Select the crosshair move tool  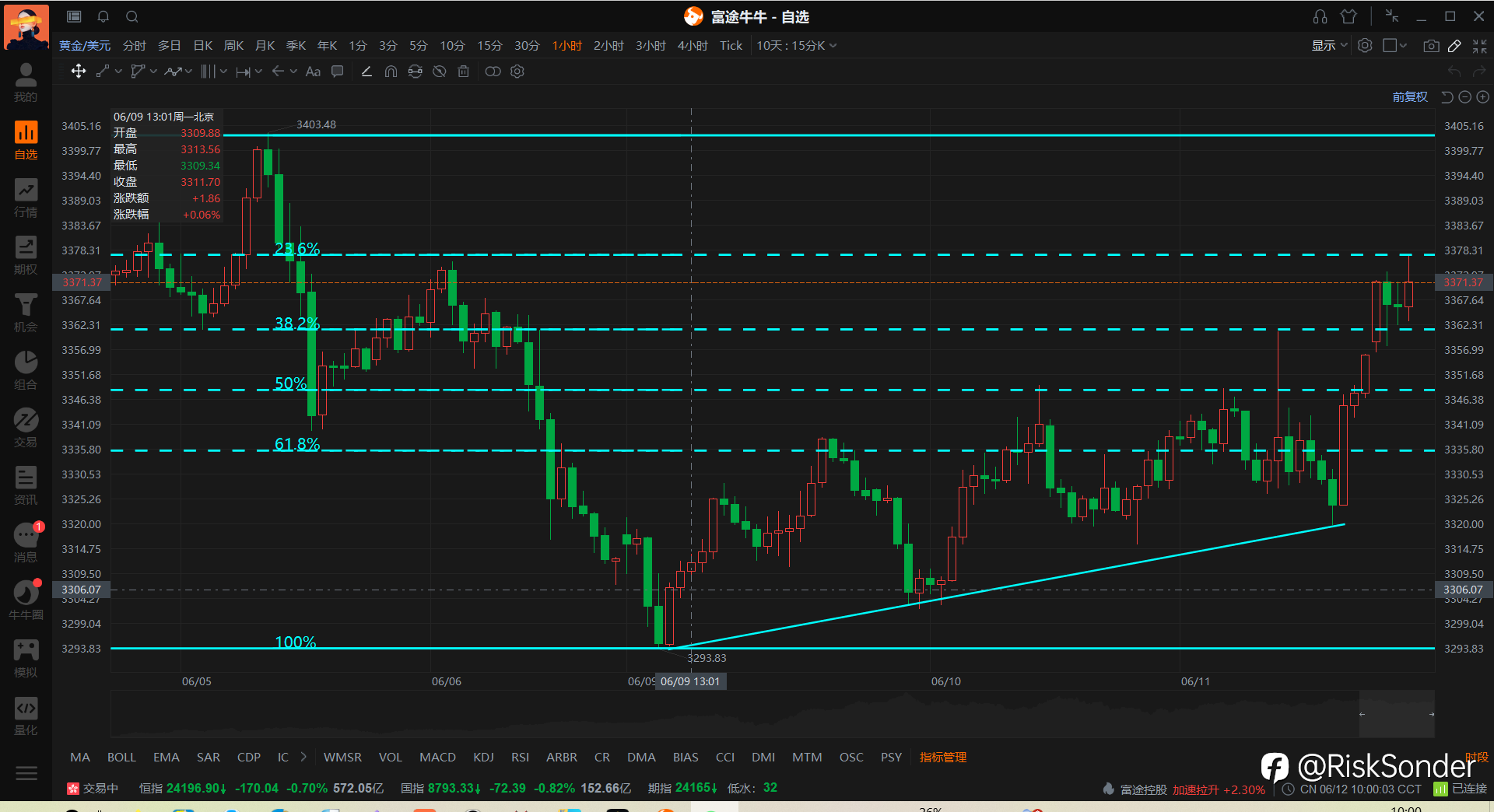79,72
